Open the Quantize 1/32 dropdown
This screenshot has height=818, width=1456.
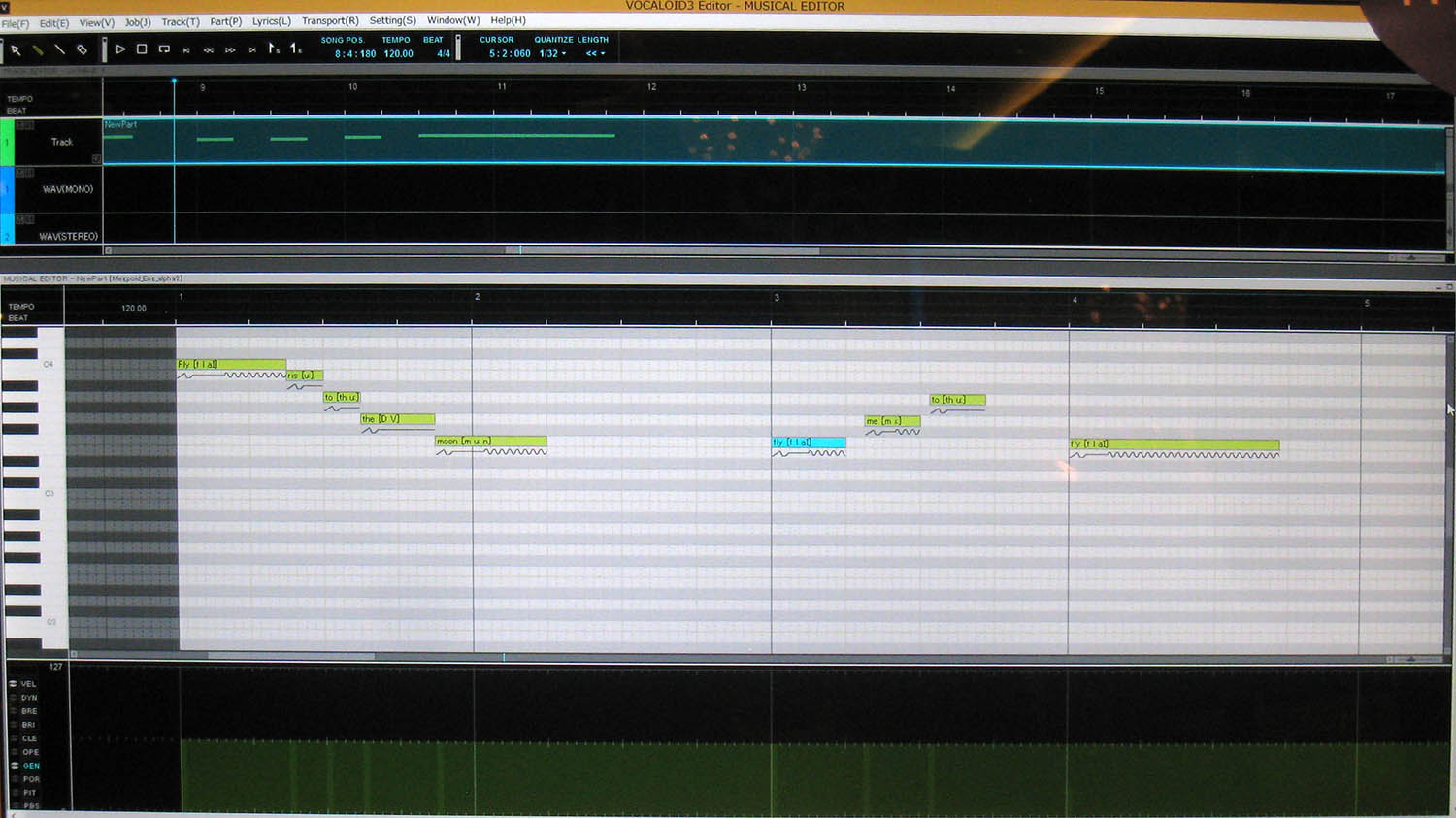[552, 54]
